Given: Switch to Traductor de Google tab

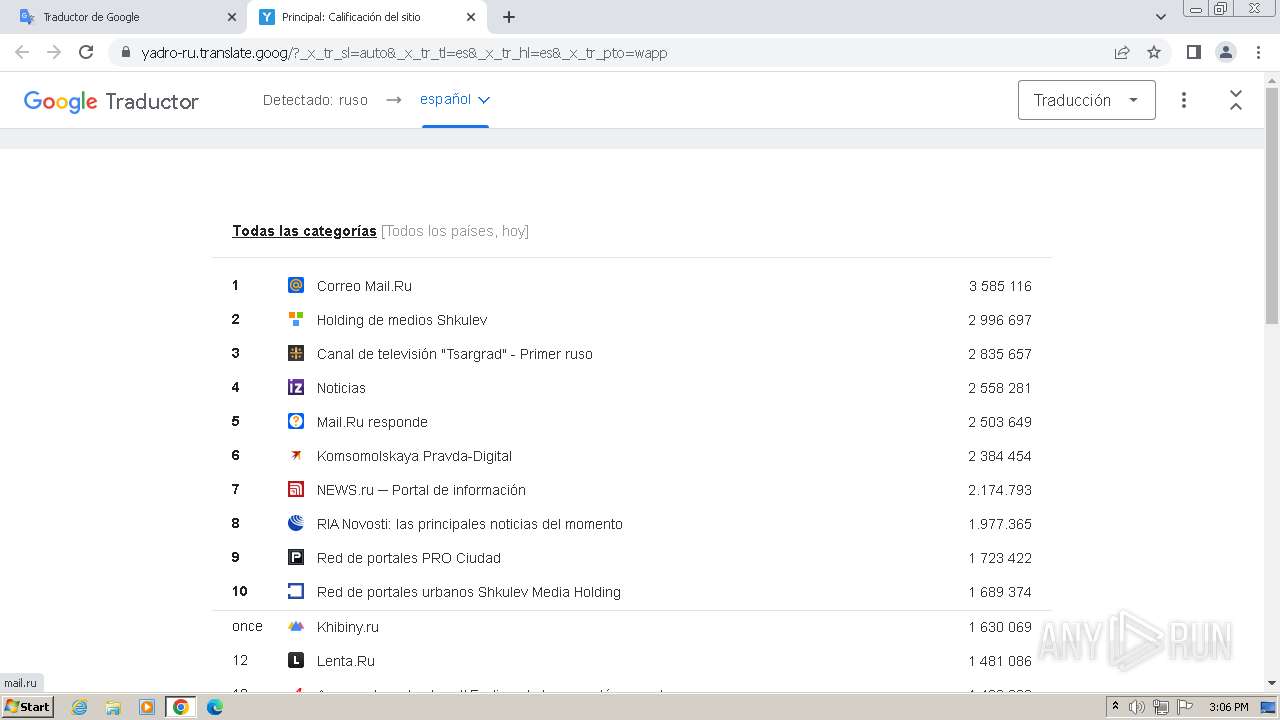Looking at the screenshot, I should pos(125,17).
